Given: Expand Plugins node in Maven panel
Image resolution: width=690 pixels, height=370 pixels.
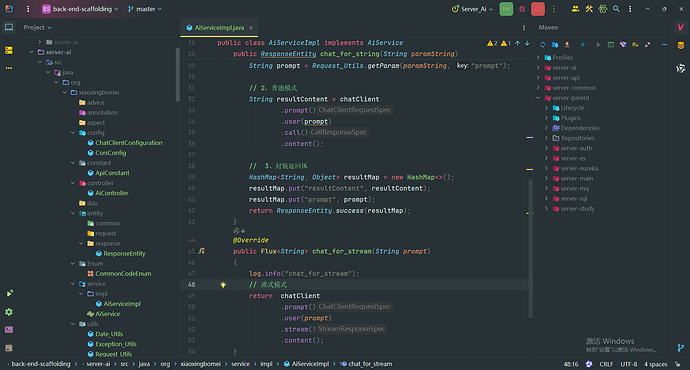Looking at the screenshot, I should [x=547, y=118].
